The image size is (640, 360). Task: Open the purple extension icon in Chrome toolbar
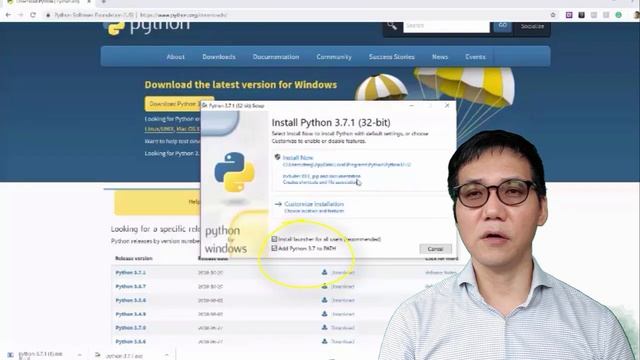569,15
